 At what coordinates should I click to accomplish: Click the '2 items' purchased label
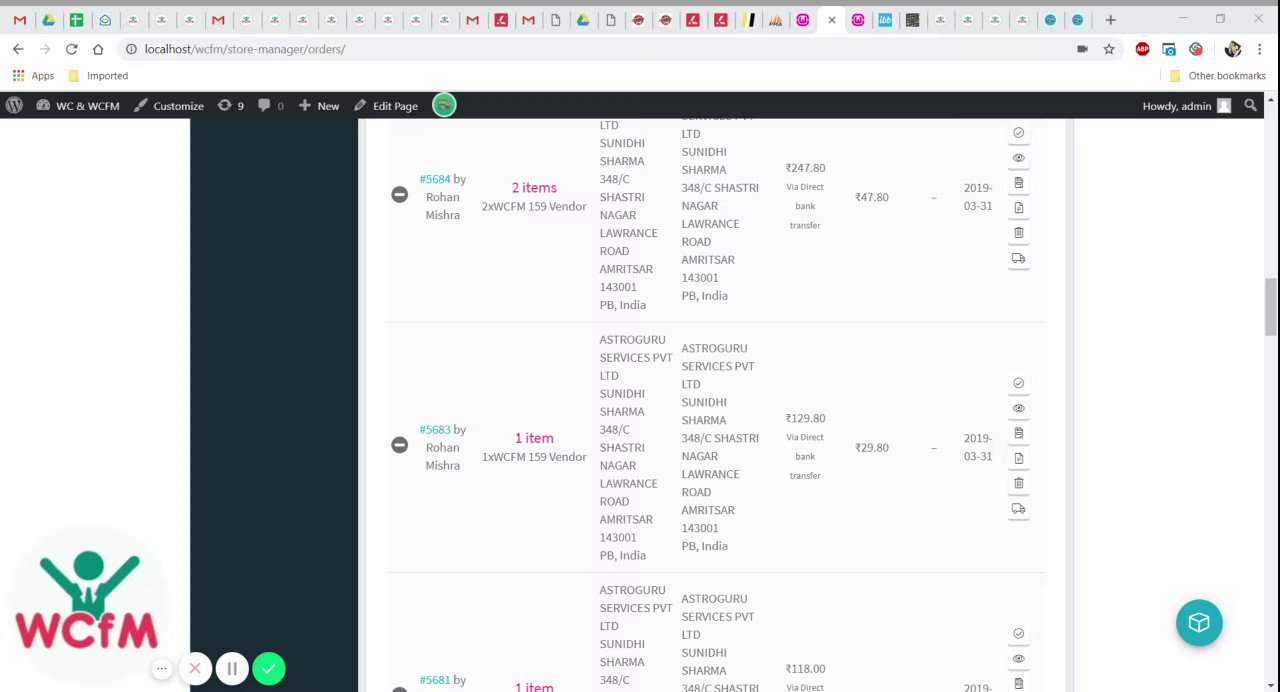(x=534, y=187)
